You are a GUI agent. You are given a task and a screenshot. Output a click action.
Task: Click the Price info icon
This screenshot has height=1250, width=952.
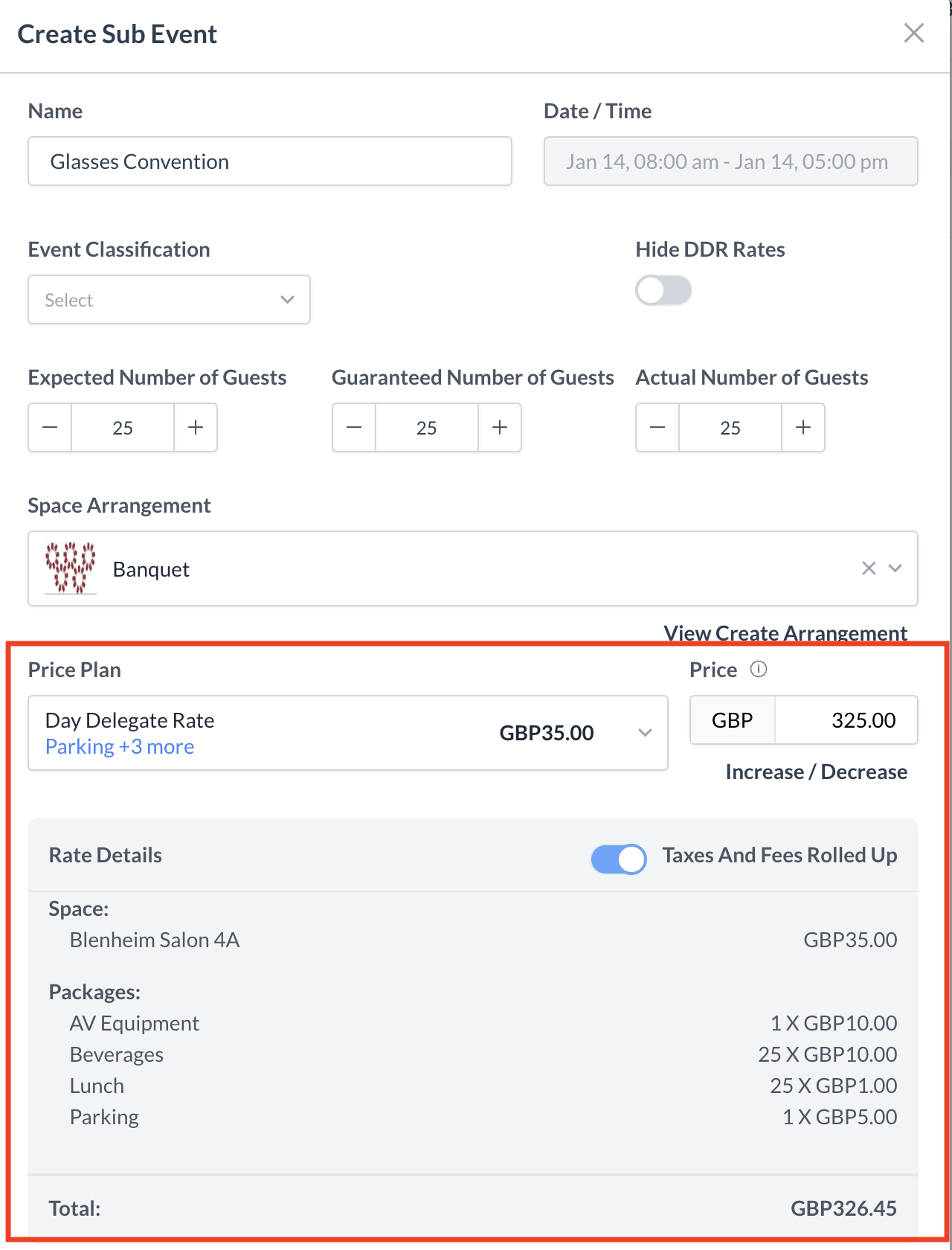tap(759, 669)
